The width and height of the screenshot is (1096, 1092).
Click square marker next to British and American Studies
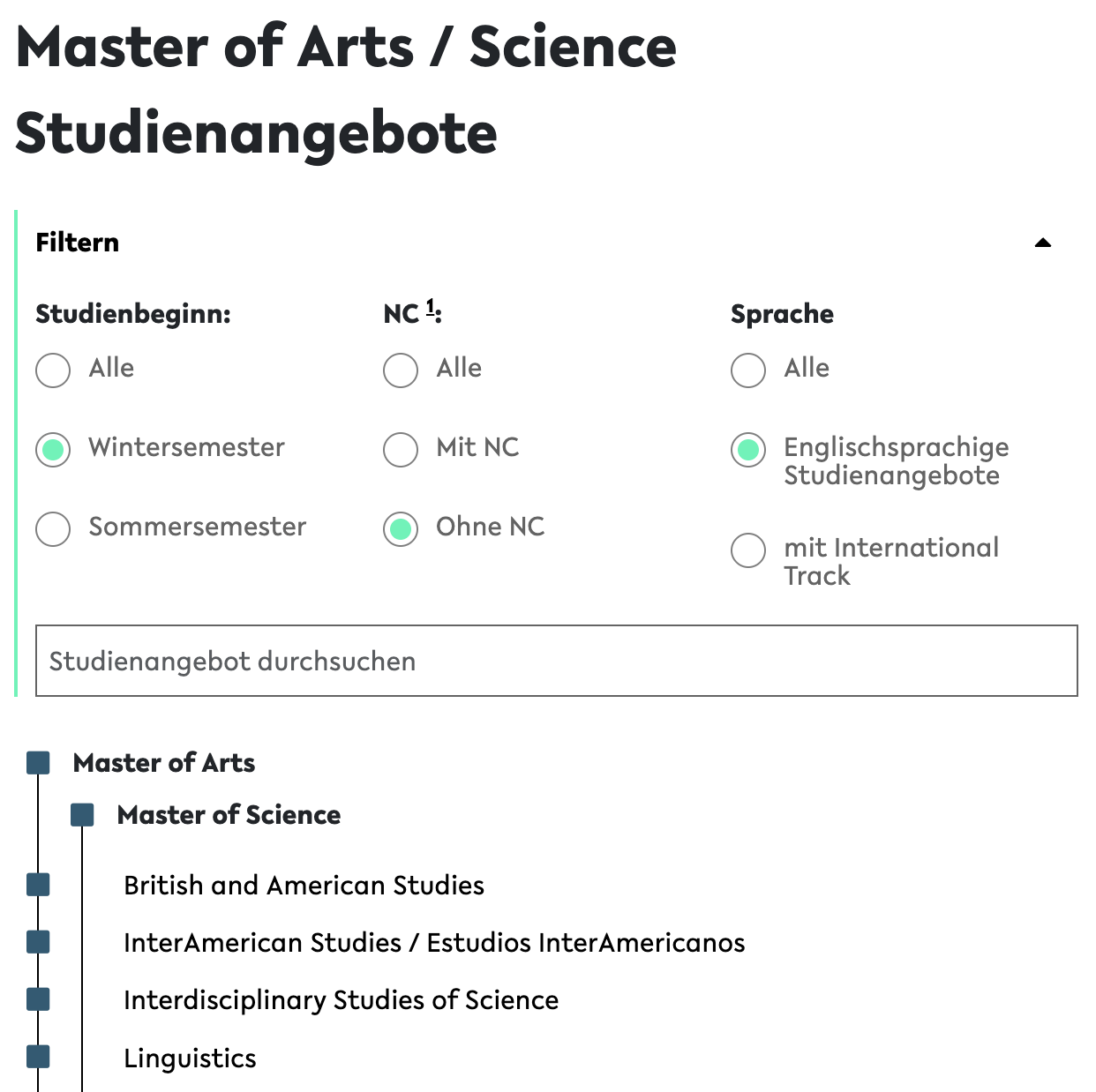(x=38, y=885)
